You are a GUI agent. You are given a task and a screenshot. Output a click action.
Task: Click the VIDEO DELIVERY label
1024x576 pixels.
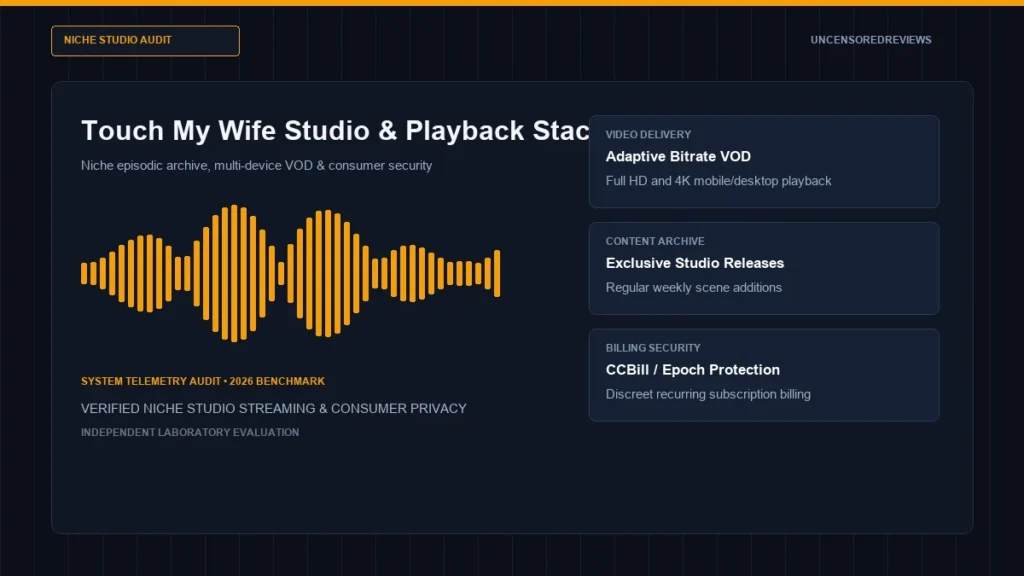click(x=648, y=135)
